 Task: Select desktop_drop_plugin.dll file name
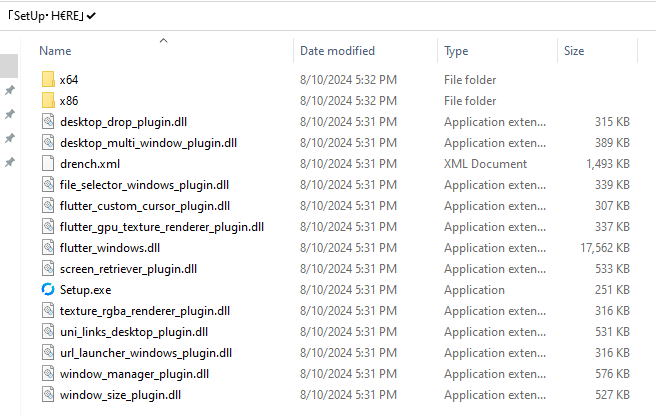(123, 122)
